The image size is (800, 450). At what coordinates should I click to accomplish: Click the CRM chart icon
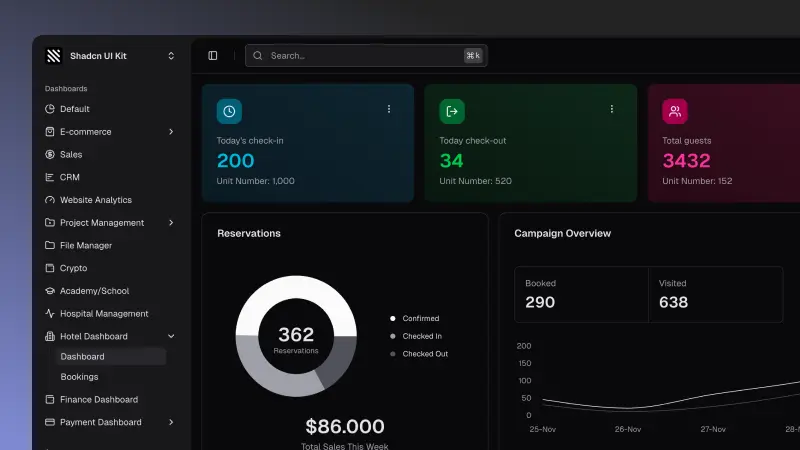click(49, 177)
